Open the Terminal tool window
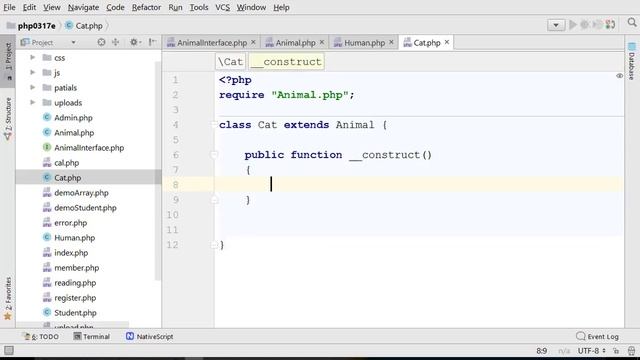Viewport: 640px width, 360px height. [x=92, y=337]
